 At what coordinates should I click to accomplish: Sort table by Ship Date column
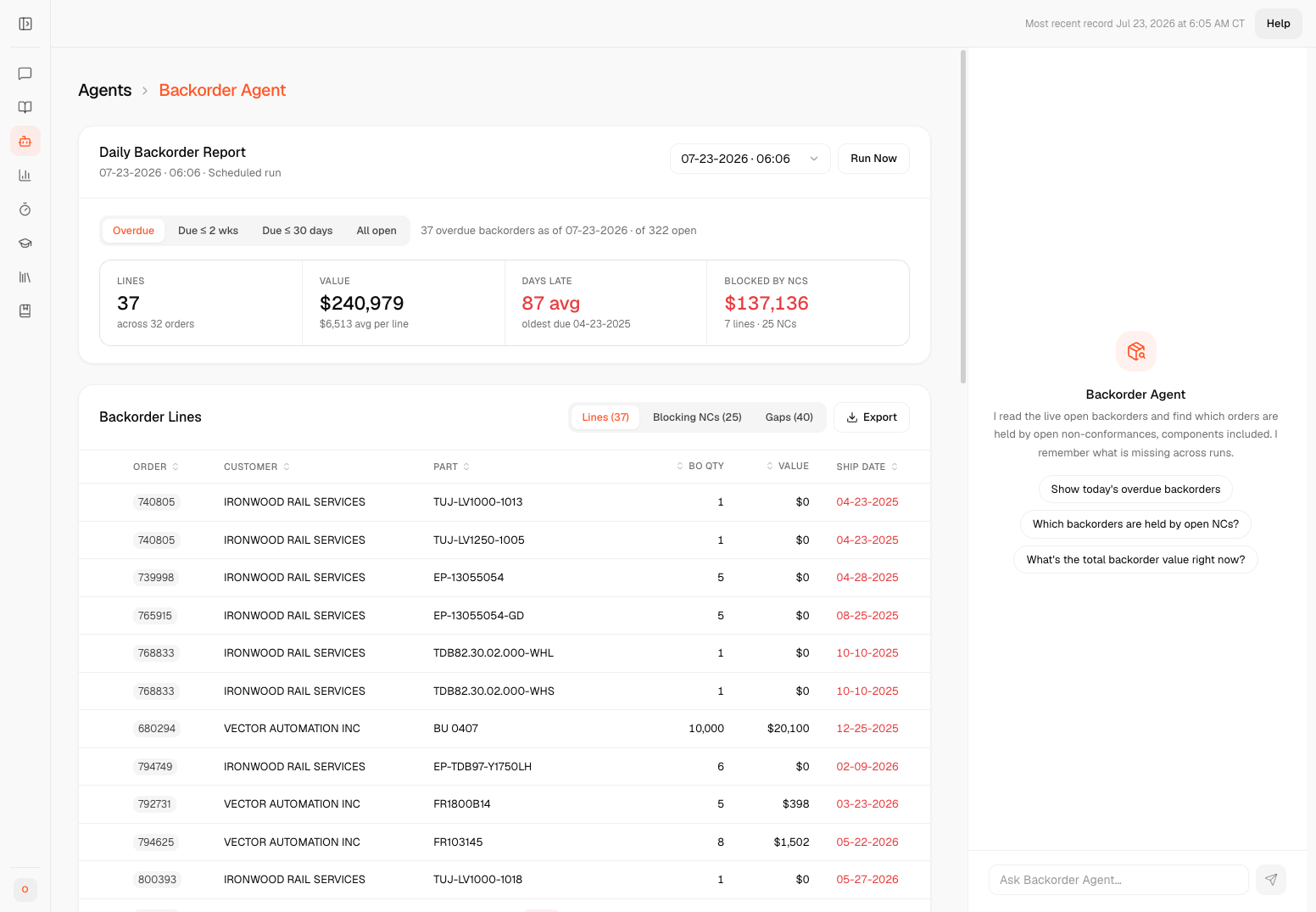click(867, 467)
